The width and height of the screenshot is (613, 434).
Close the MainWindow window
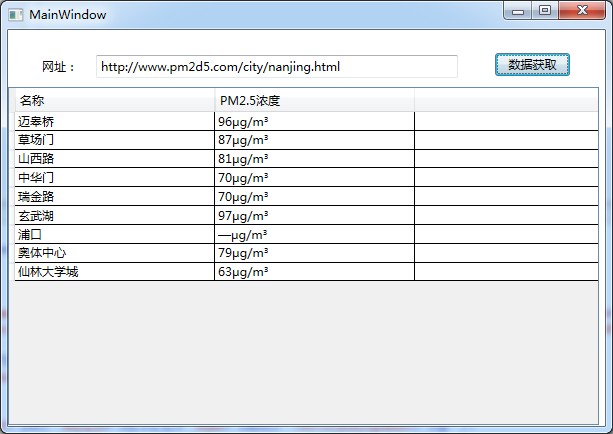(582, 11)
